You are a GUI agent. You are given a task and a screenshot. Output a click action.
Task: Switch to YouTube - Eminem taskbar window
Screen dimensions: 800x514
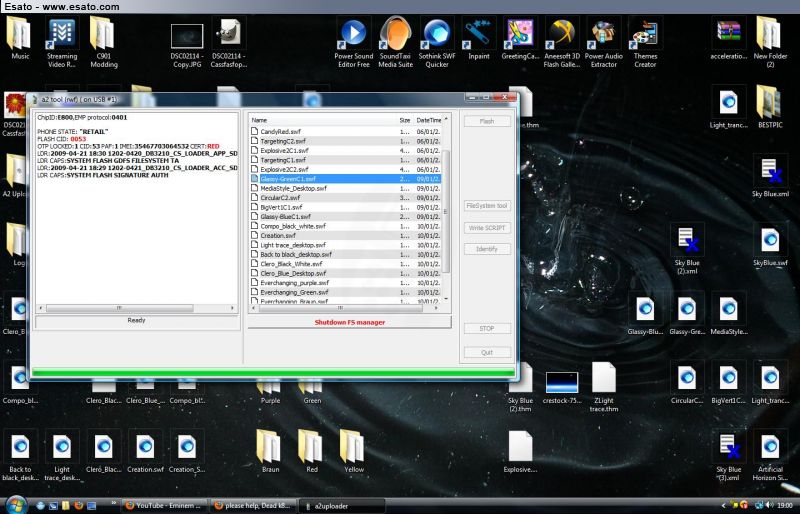tap(164, 506)
